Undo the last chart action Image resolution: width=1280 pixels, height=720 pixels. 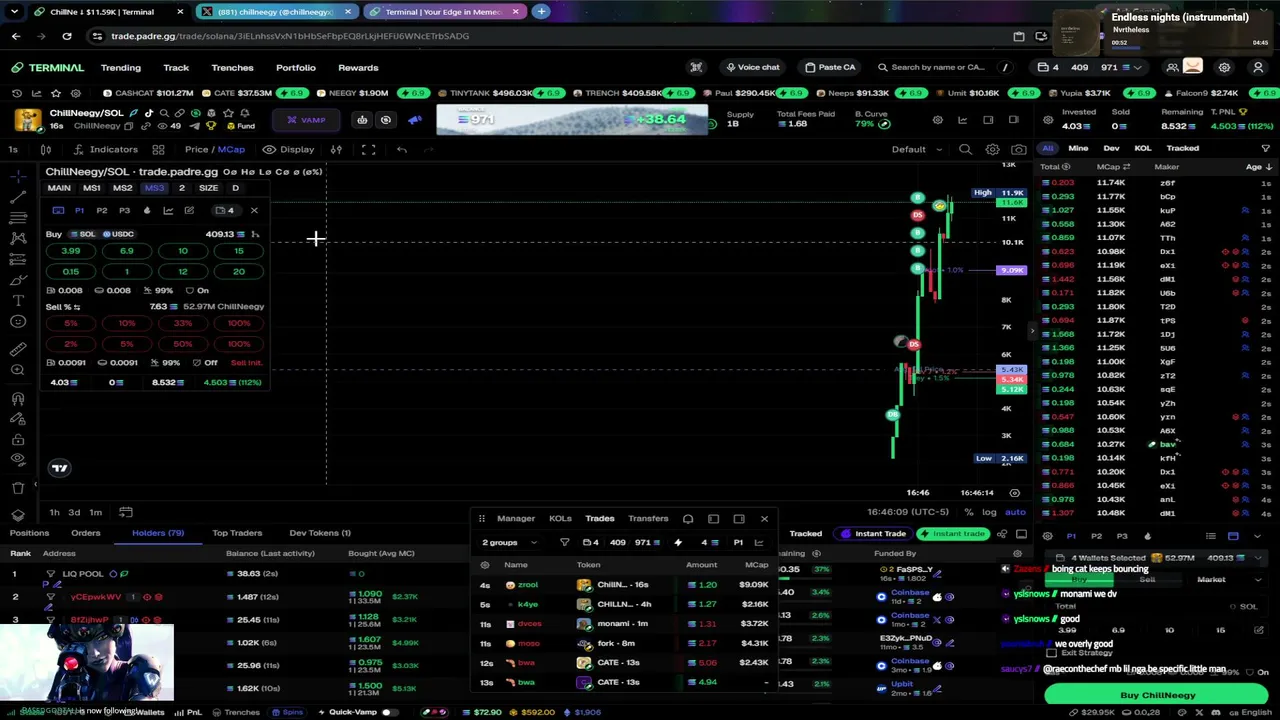(401, 149)
